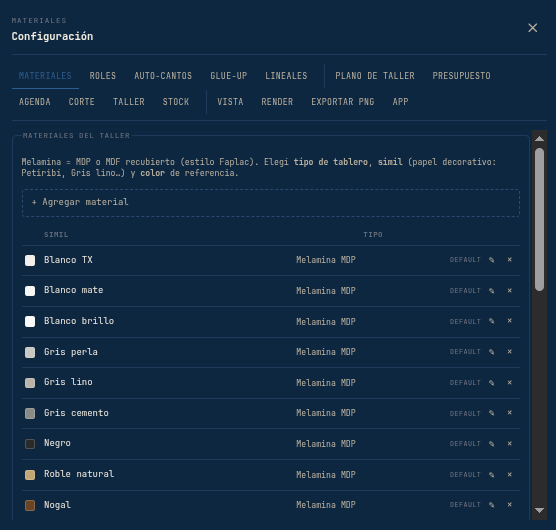Click the pencil icon for Blanco brillo
This screenshot has width=556, height=530.
[x=491, y=321]
